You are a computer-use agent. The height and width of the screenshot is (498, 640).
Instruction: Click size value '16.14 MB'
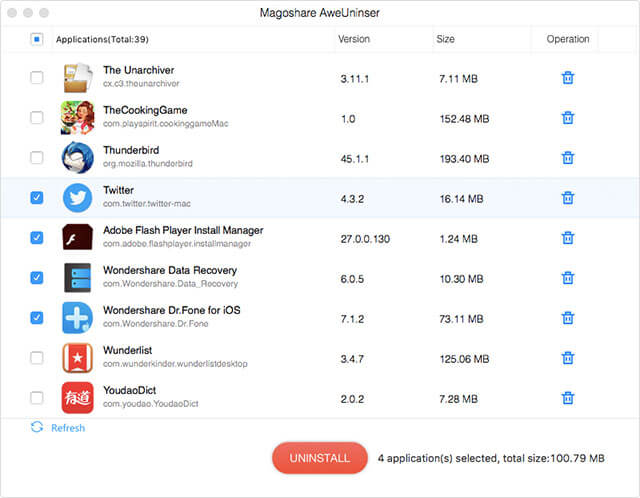tap(461, 199)
